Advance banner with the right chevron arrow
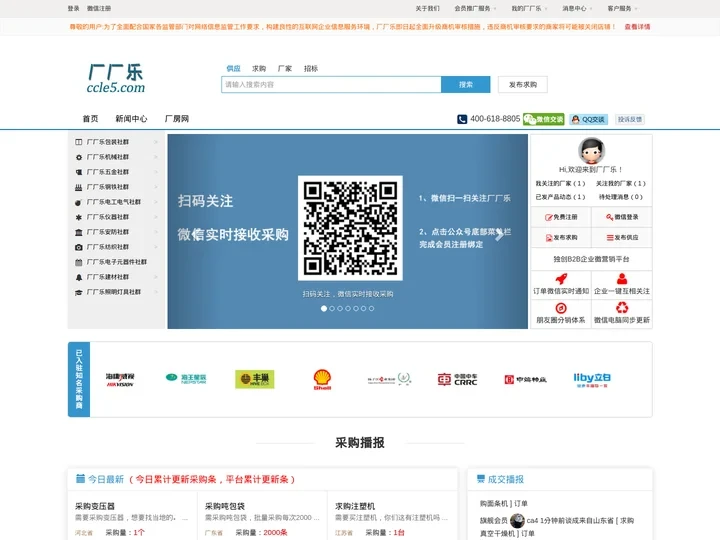Viewport: 720px width, 540px height. tap(500, 235)
